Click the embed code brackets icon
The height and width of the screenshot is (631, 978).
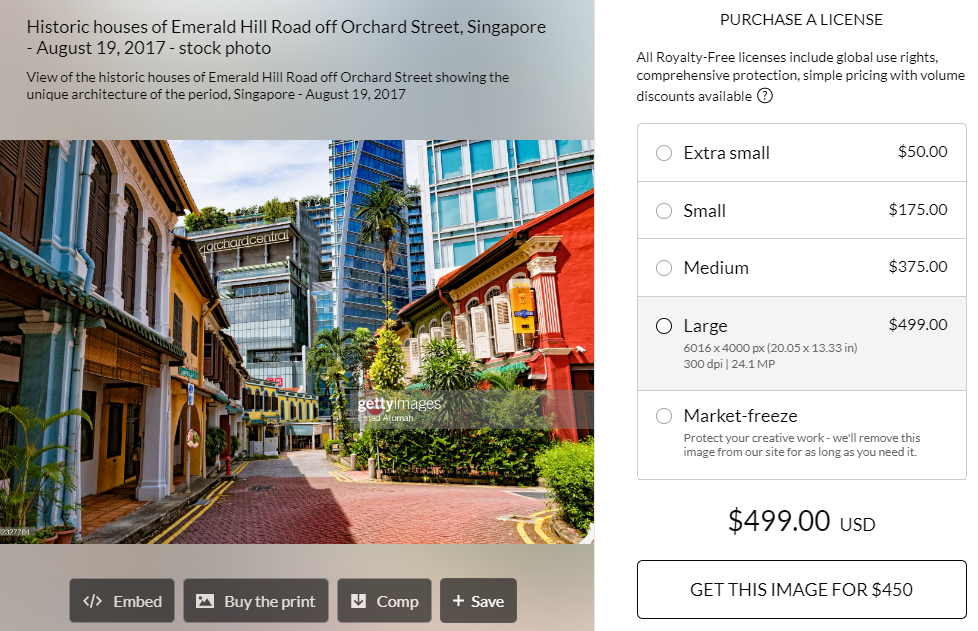(92, 601)
